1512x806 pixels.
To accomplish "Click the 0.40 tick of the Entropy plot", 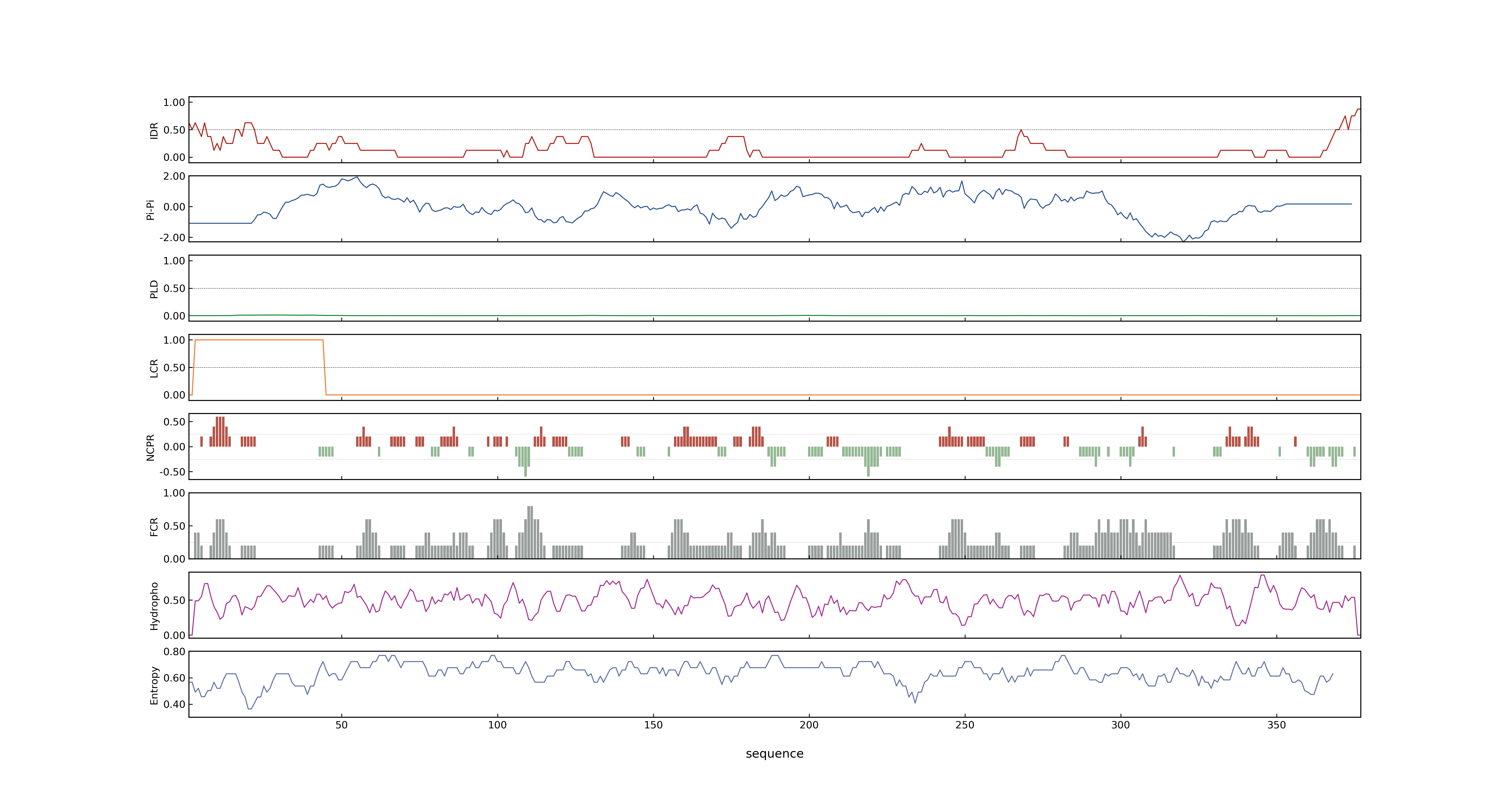I will click(x=174, y=704).
